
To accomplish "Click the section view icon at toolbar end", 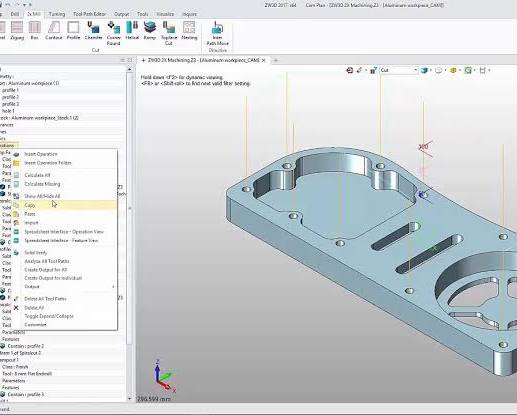I will pyautogui.click(x=482, y=70).
